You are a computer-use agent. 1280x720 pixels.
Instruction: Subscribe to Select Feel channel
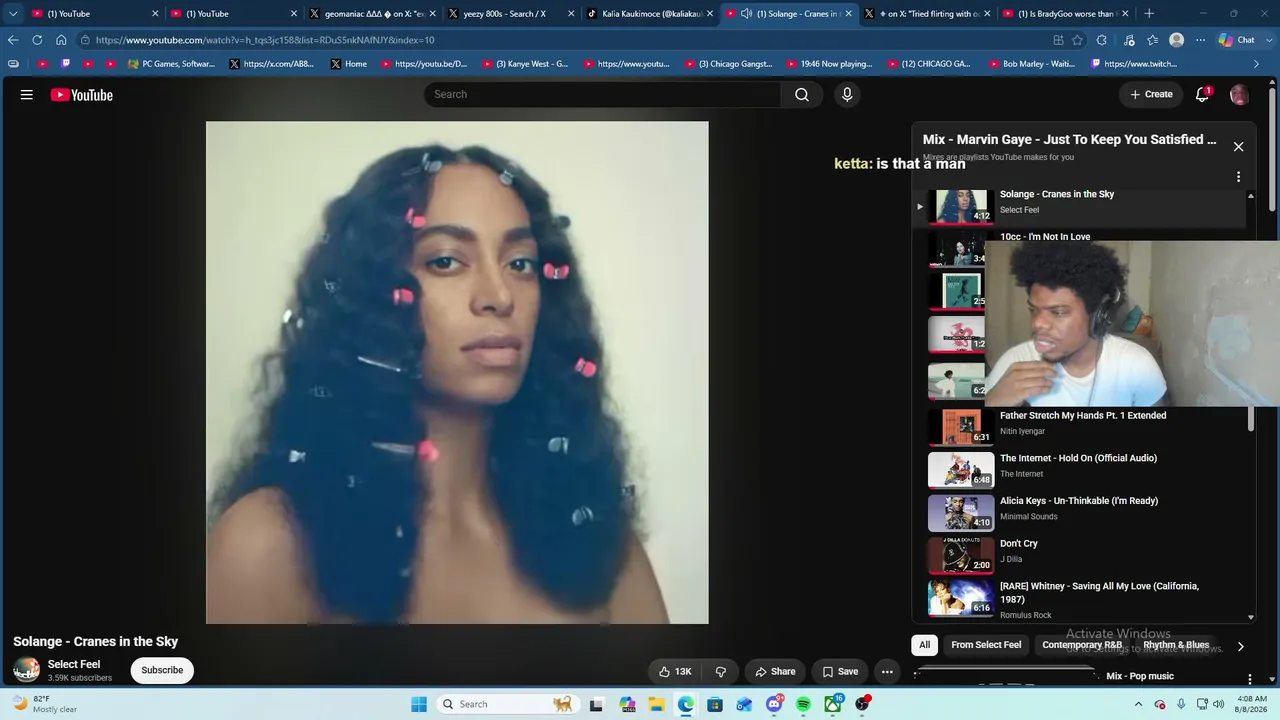coord(162,670)
